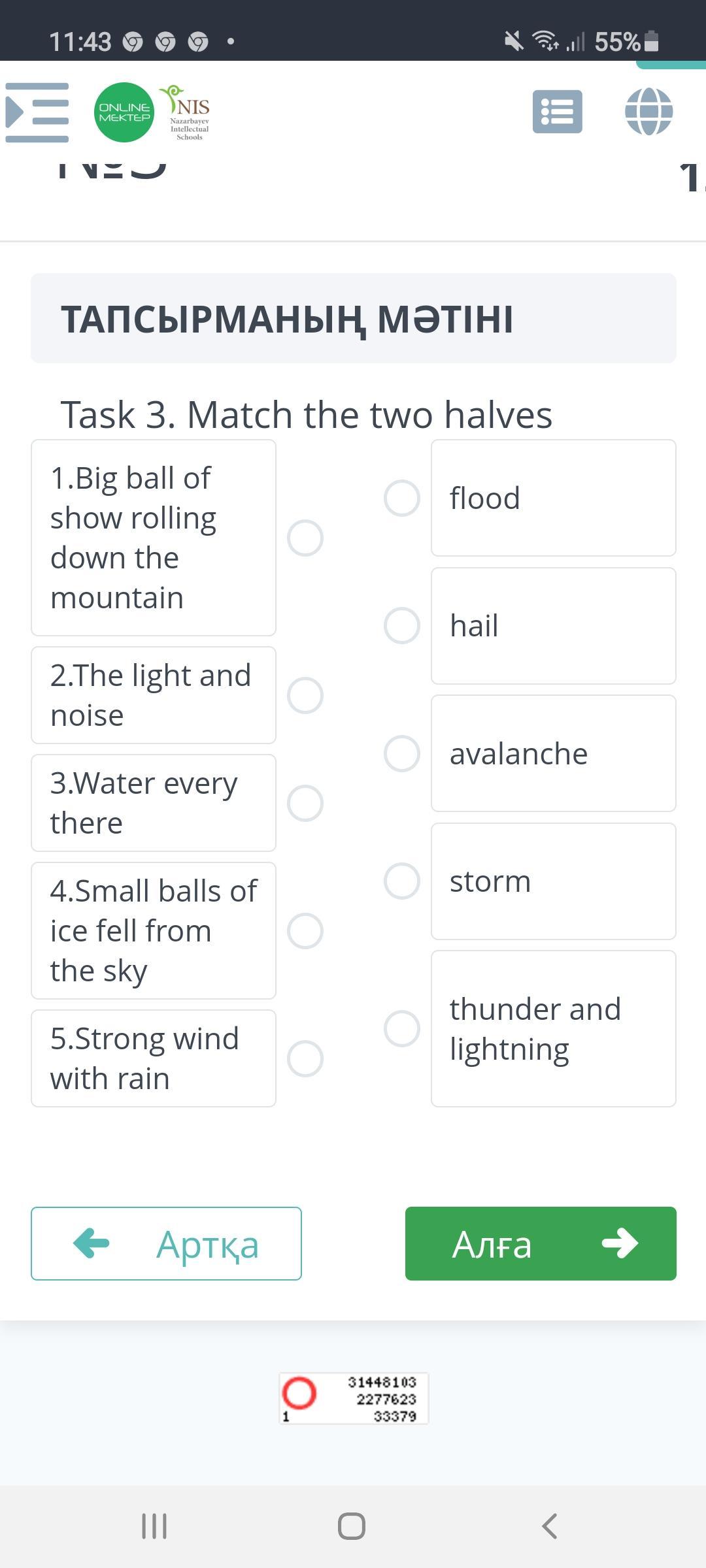This screenshot has height=1568, width=706.
Task: Tap the Online Mektep green logo
Action: pyautogui.click(x=124, y=112)
